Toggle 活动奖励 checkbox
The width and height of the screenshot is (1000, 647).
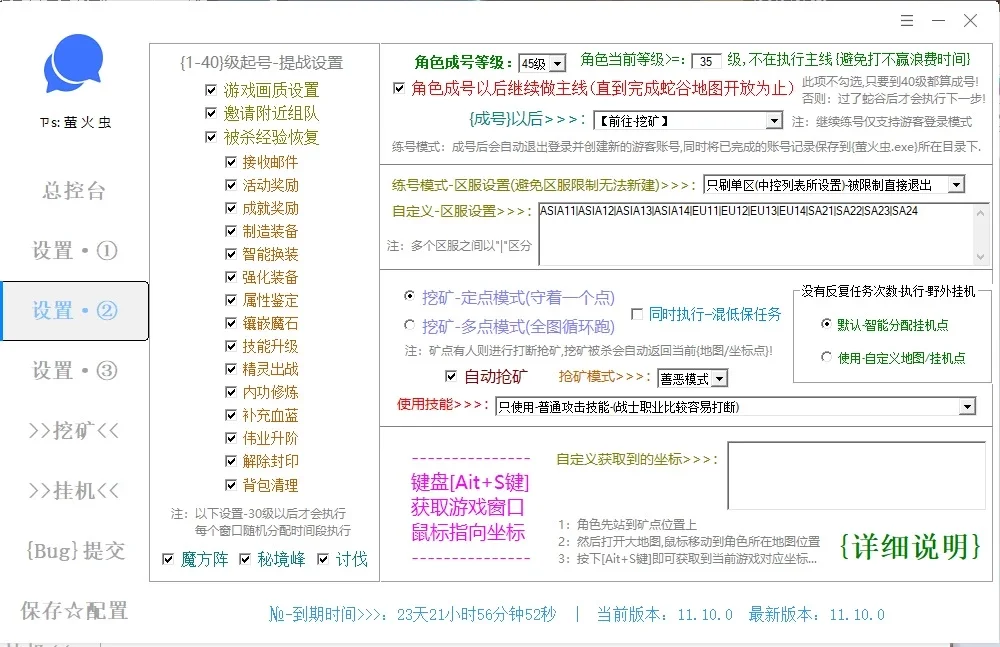(231, 185)
